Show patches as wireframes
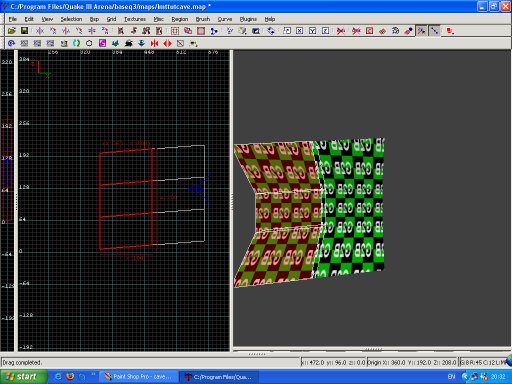 (x=382, y=31)
